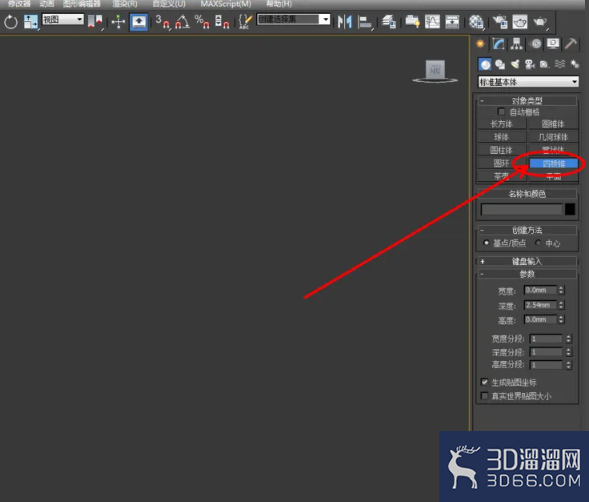Viewport: 589px width, 502px height.
Task: Click the object name input field
Action: coord(521,209)
